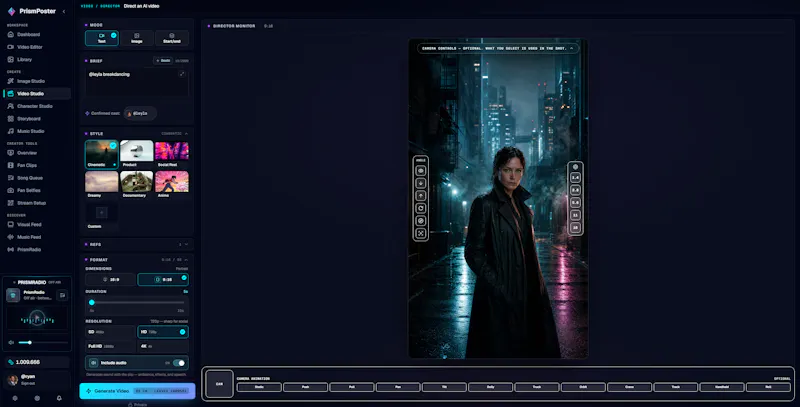Select the up-arrow camera angle icon
Screen dimensions: 800x407
[x=420, y=195]
